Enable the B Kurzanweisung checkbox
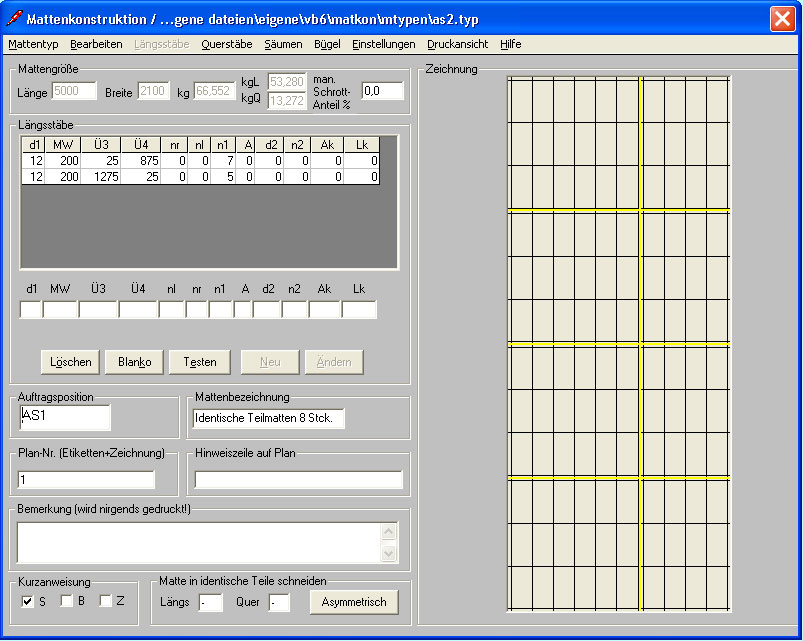The image size is (803, 641). pos(67,601)
